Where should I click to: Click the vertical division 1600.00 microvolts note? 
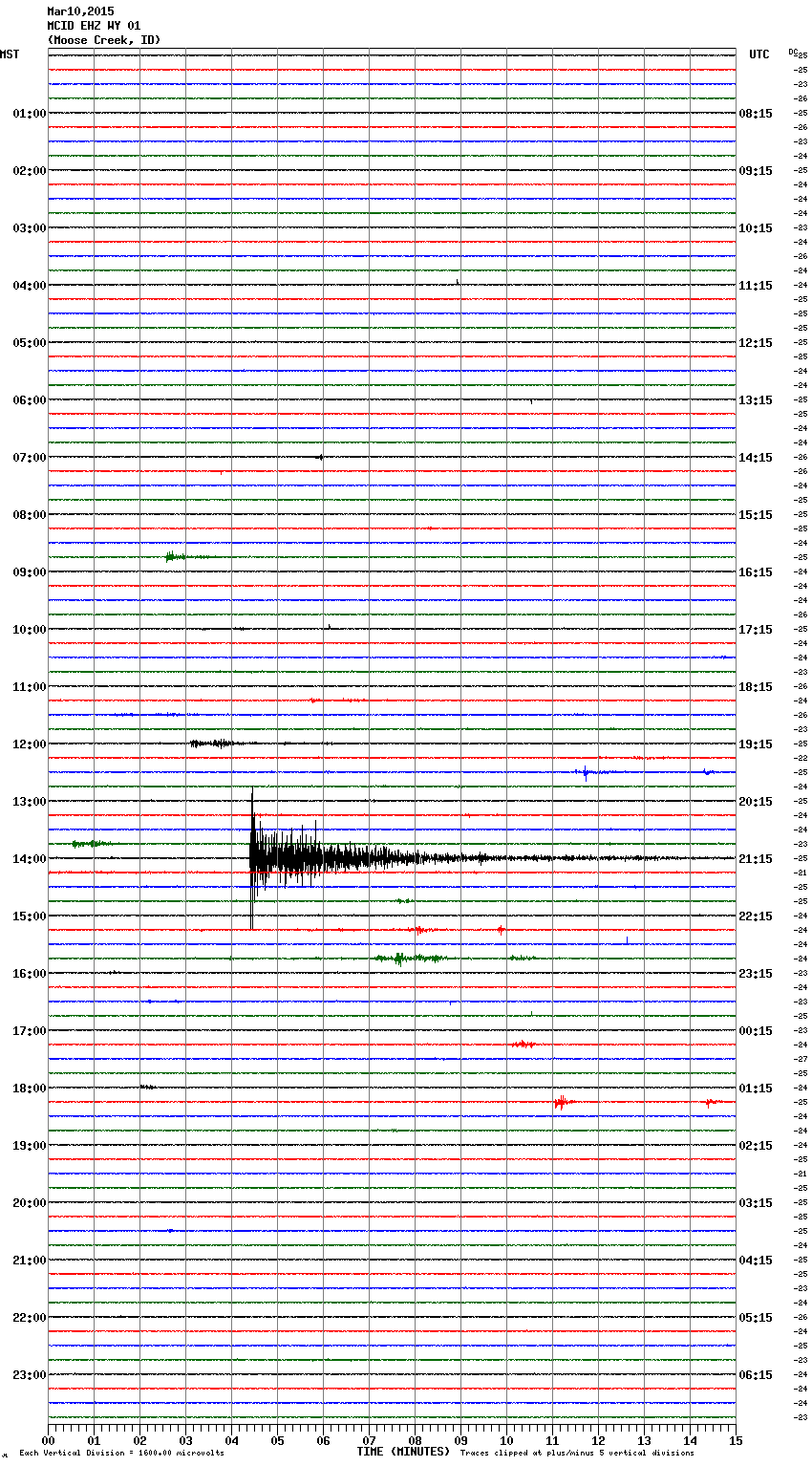(x=121, y=1454)
